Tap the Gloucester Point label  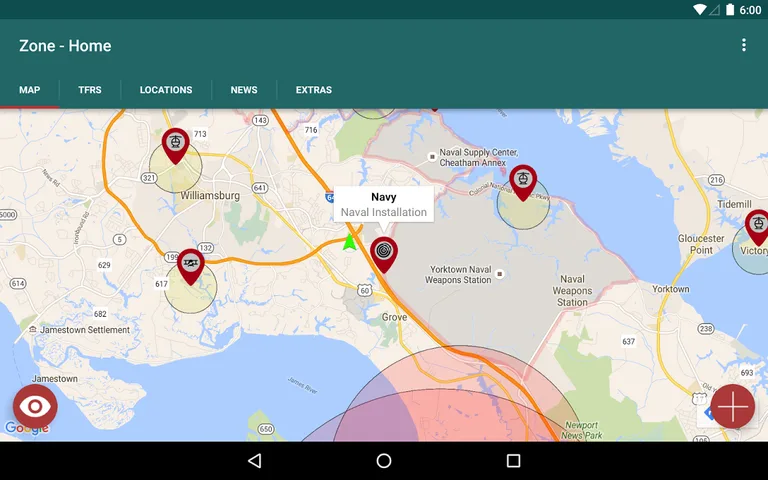(701, 244)
